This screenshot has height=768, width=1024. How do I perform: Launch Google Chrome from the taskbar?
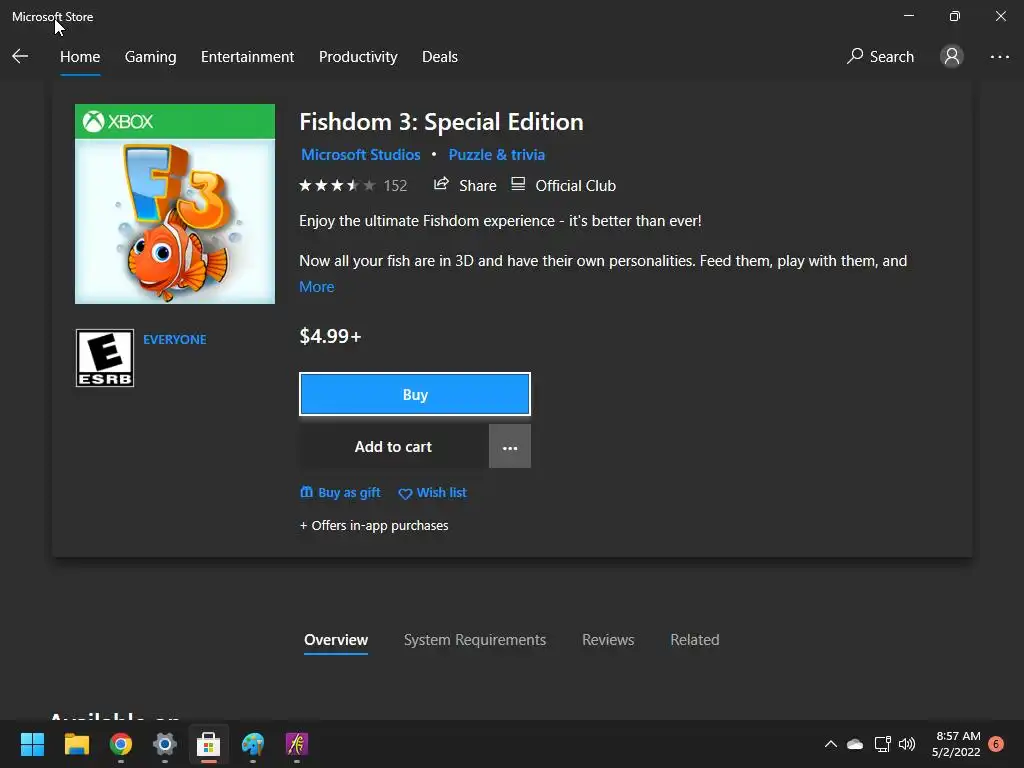[x=121, y=744]
